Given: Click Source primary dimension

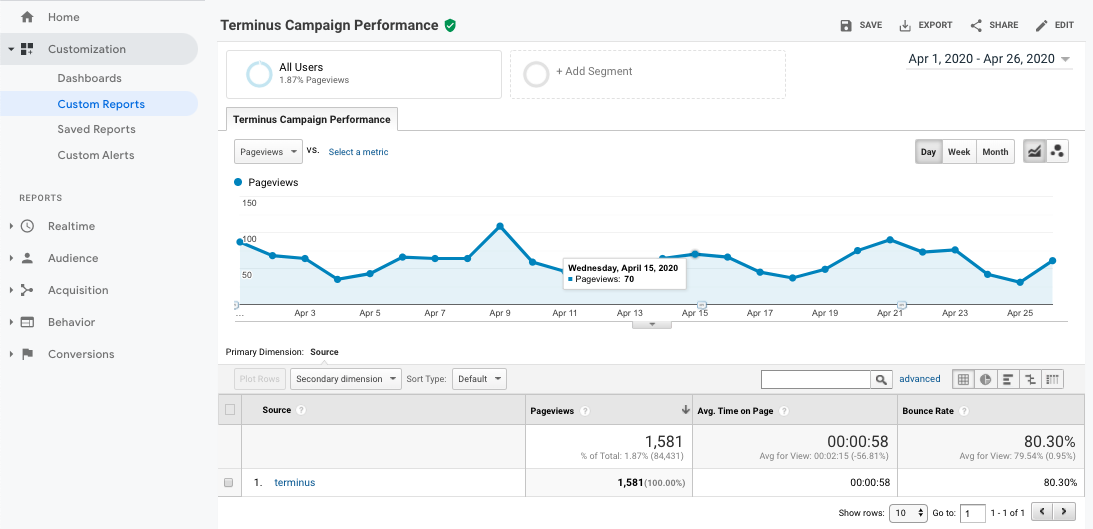Looking at the screenshot, I should [324, 352].
